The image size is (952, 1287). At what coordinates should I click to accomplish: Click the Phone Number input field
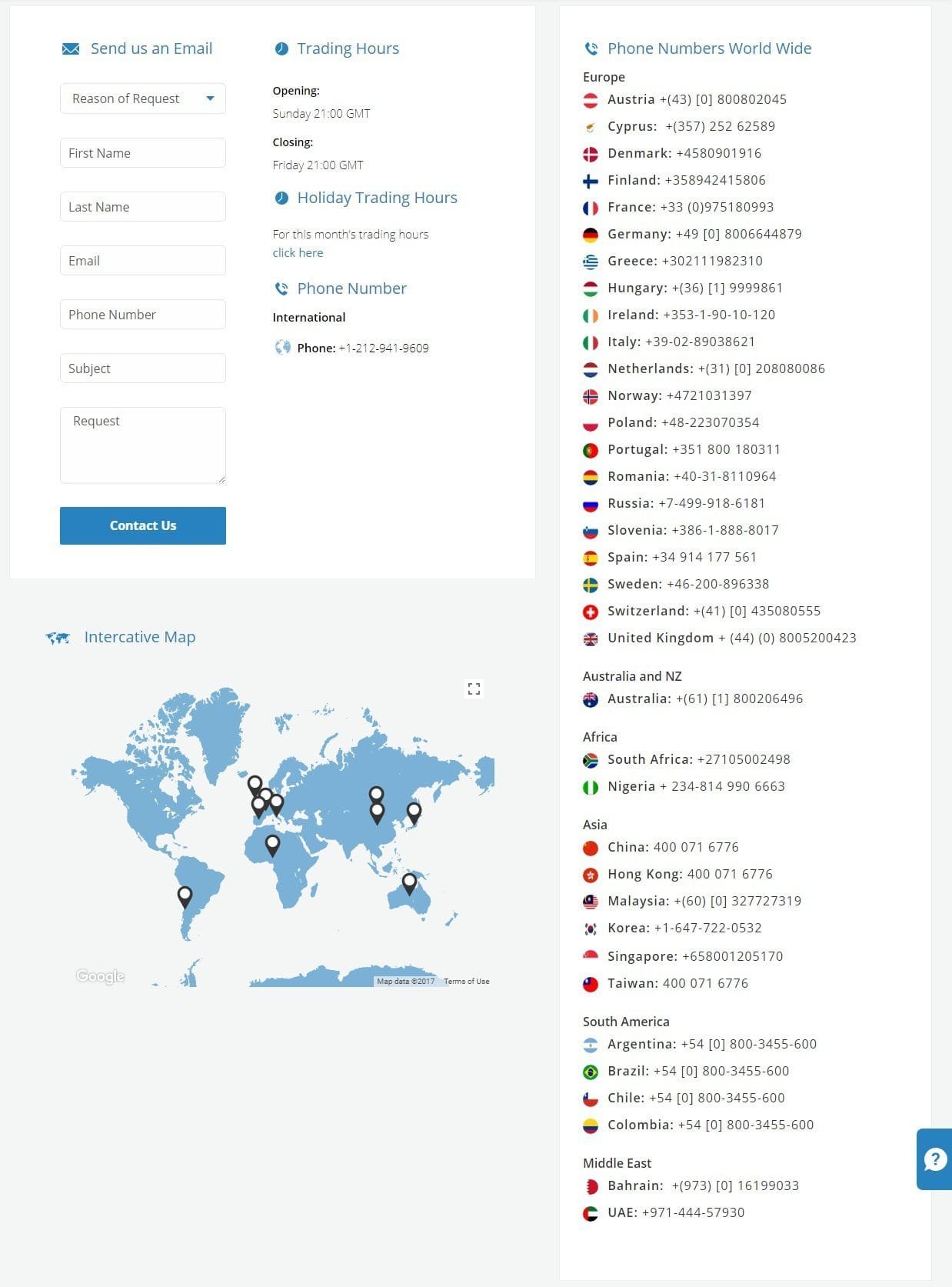pos(143,314)
